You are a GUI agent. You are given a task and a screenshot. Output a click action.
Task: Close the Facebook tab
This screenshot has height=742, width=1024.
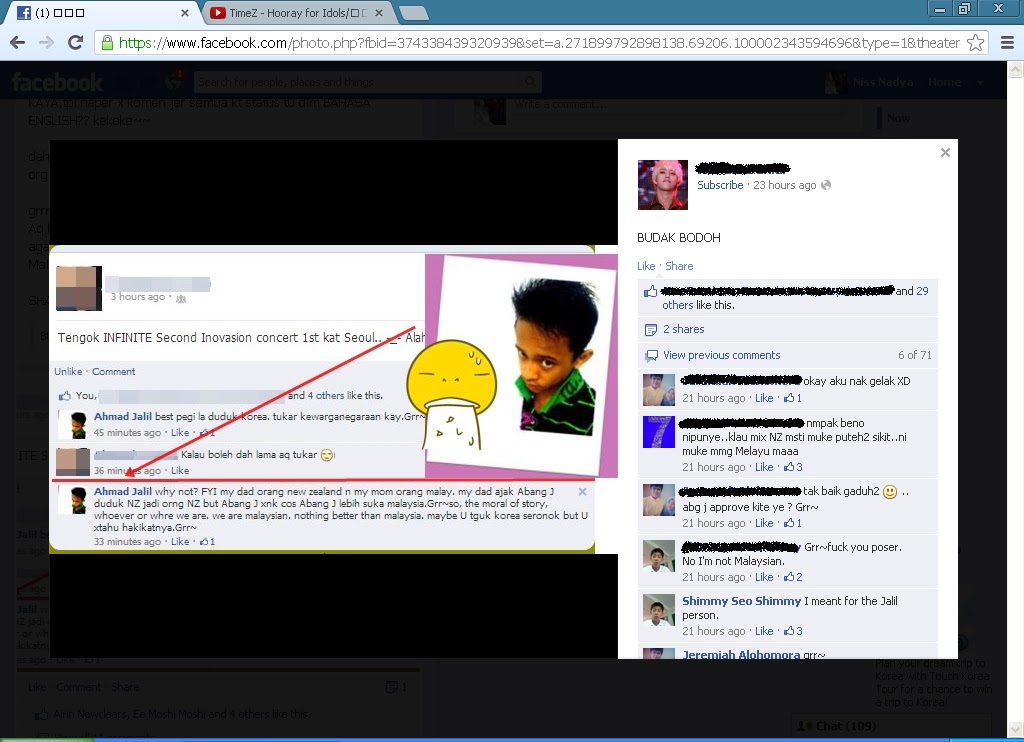coord(185,12)
